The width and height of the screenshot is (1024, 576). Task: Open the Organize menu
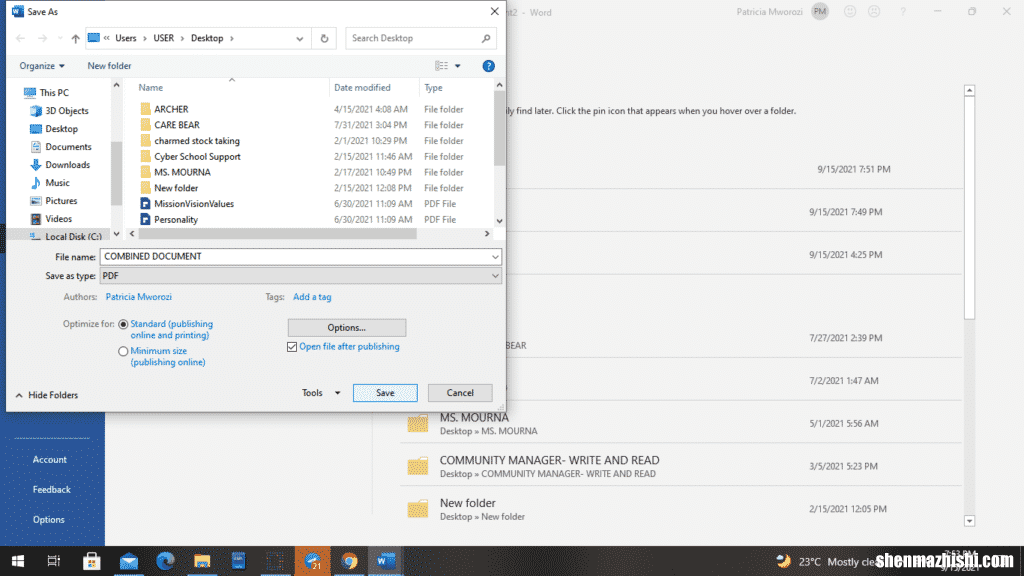tap(42, 66)
